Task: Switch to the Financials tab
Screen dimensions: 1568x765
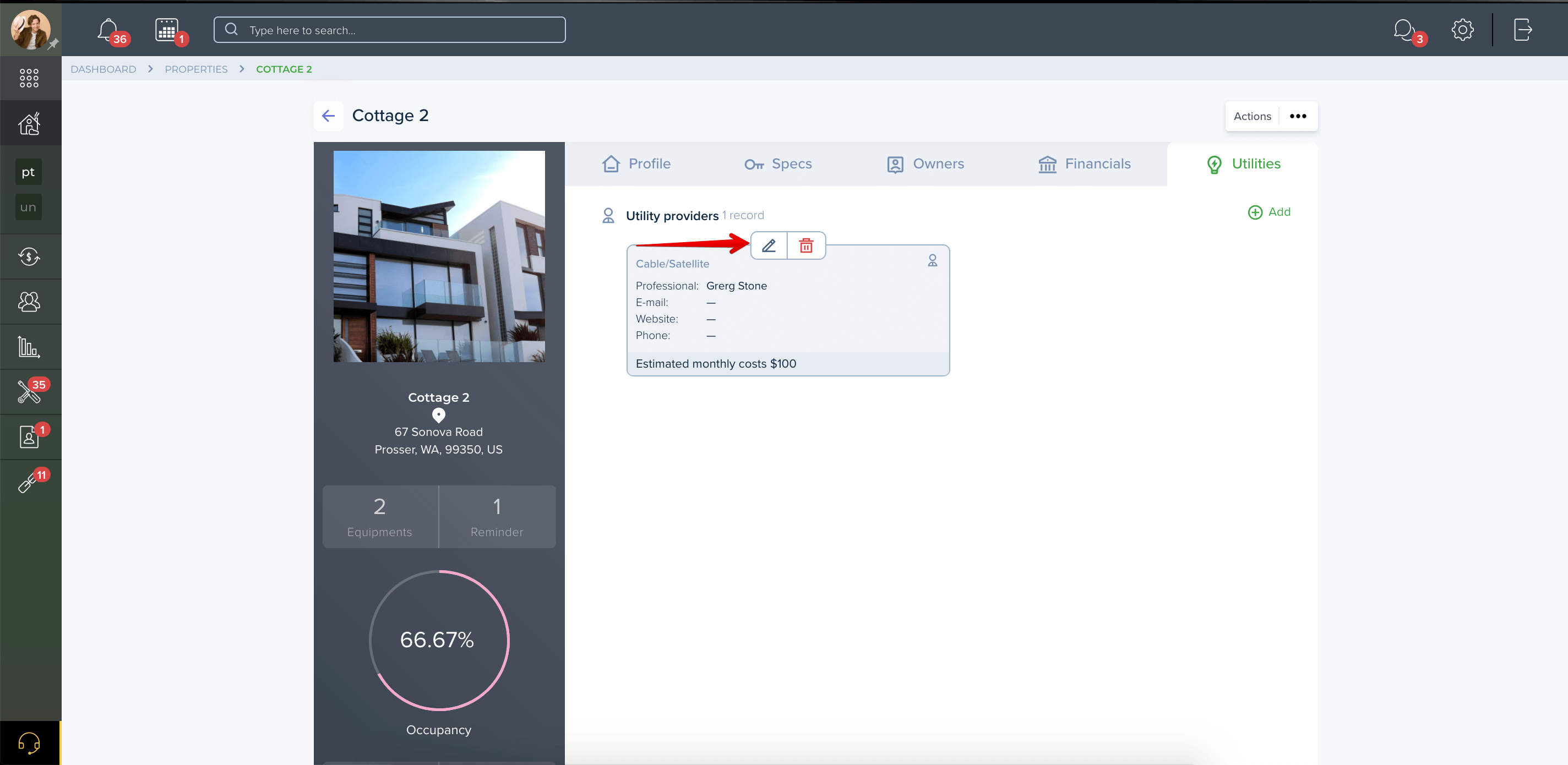Action: 1084,163
